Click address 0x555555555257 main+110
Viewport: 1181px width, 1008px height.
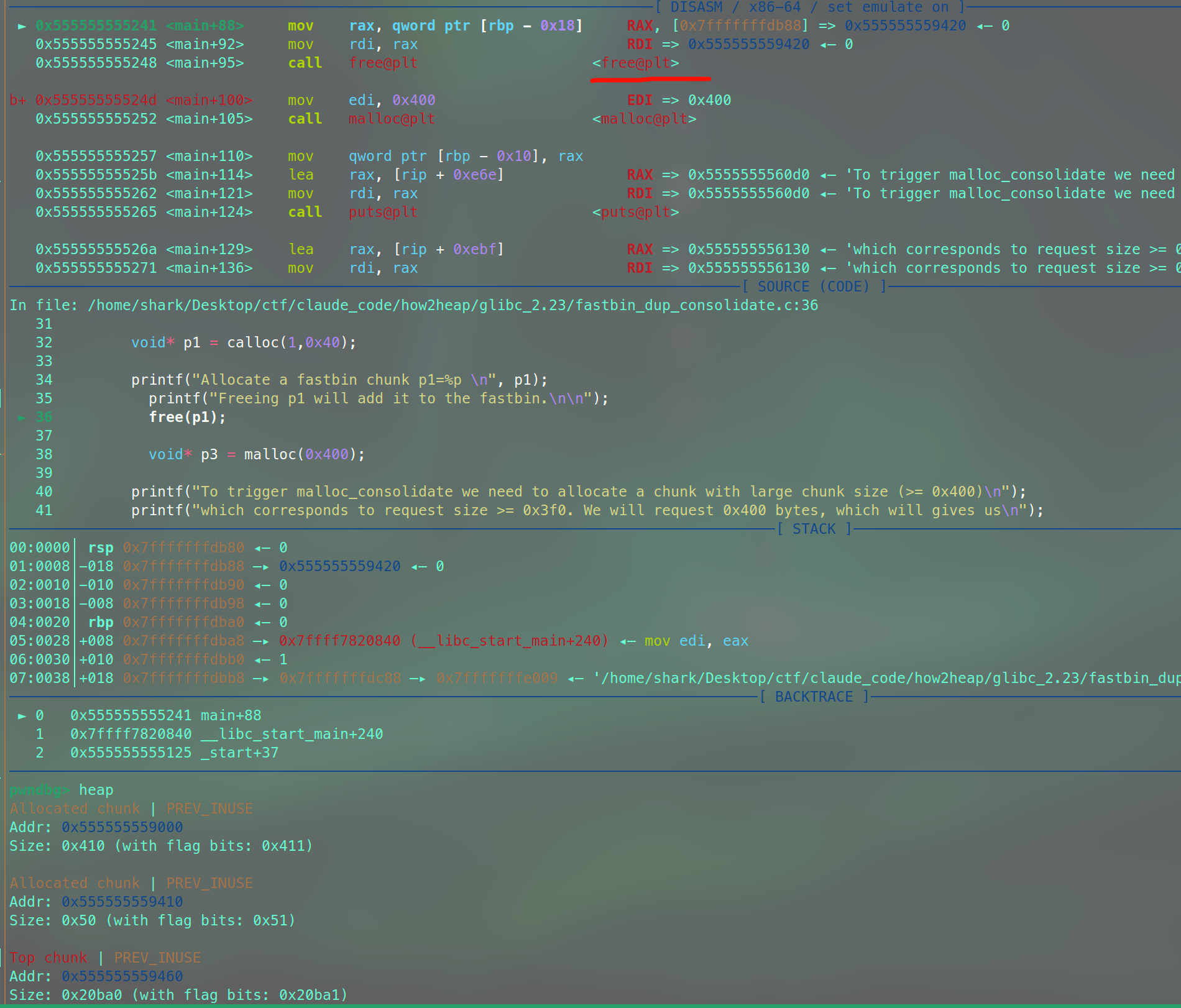[144, 156]
